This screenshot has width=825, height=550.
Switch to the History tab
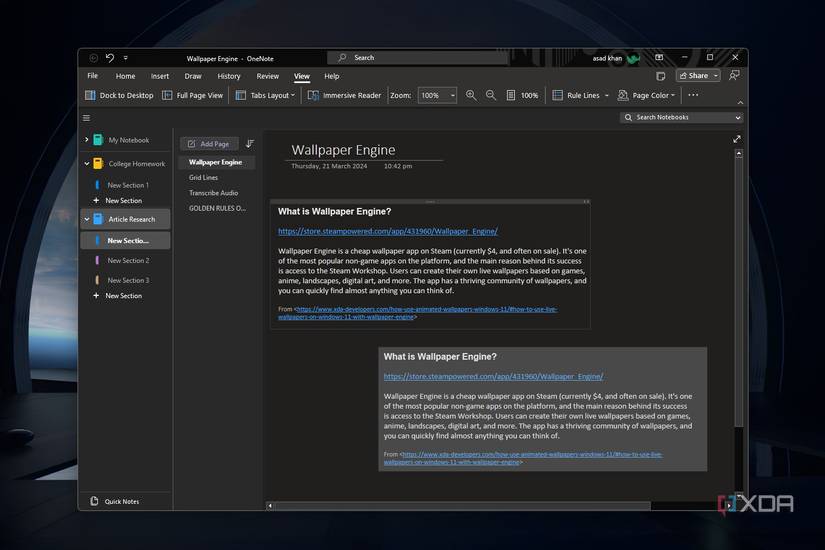click(228, 76)
